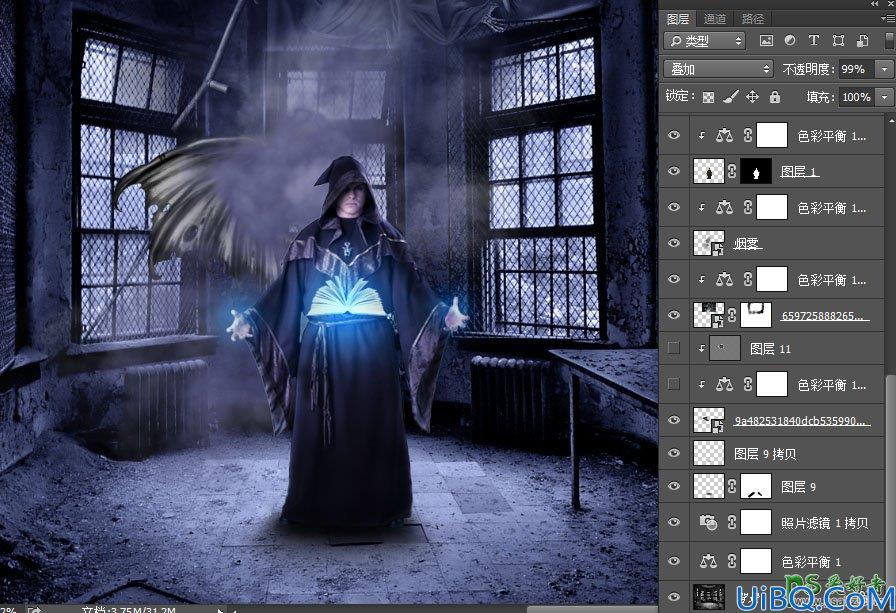
Task: Select the 9a482531840dcb535990 layer name
Action: coord(802,421)
